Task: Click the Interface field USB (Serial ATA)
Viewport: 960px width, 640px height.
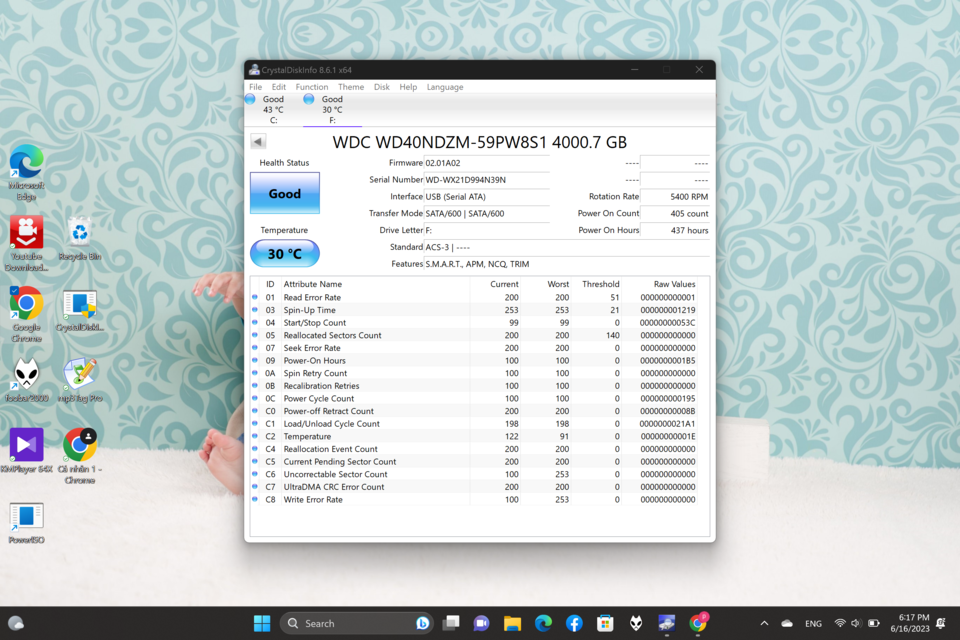Action: (x=487, y=197)
